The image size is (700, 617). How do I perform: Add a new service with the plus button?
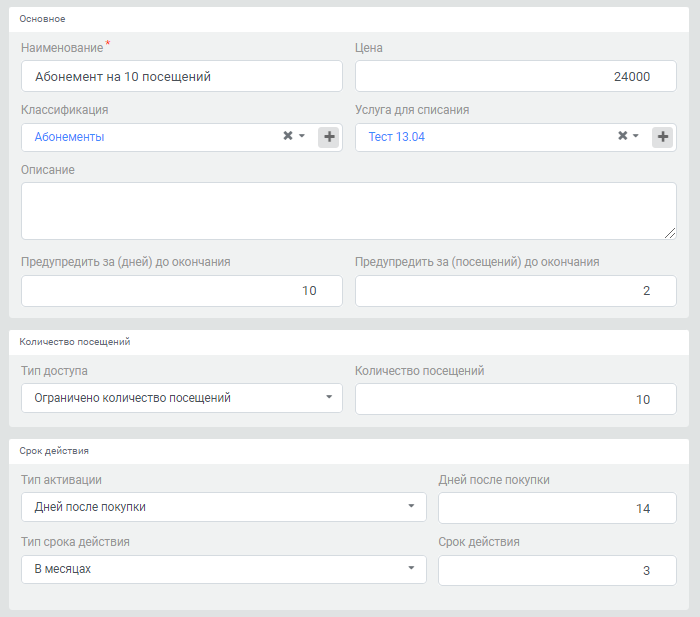coord(663,137)
